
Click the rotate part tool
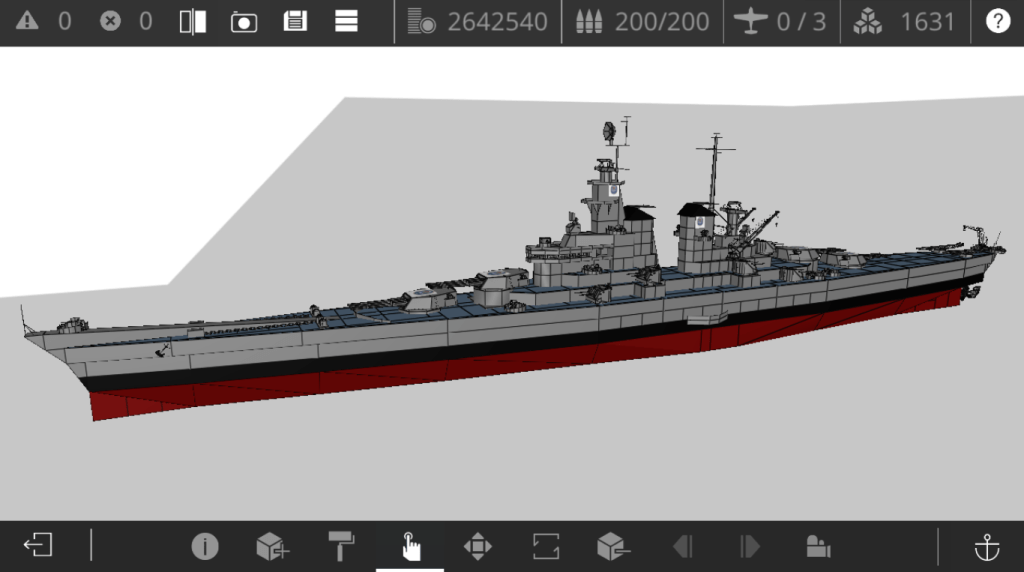coord(546,546)
